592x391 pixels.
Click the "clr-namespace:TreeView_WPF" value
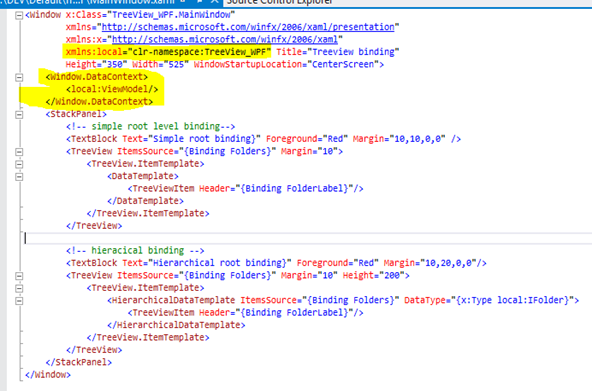click(x=199, y=52)
